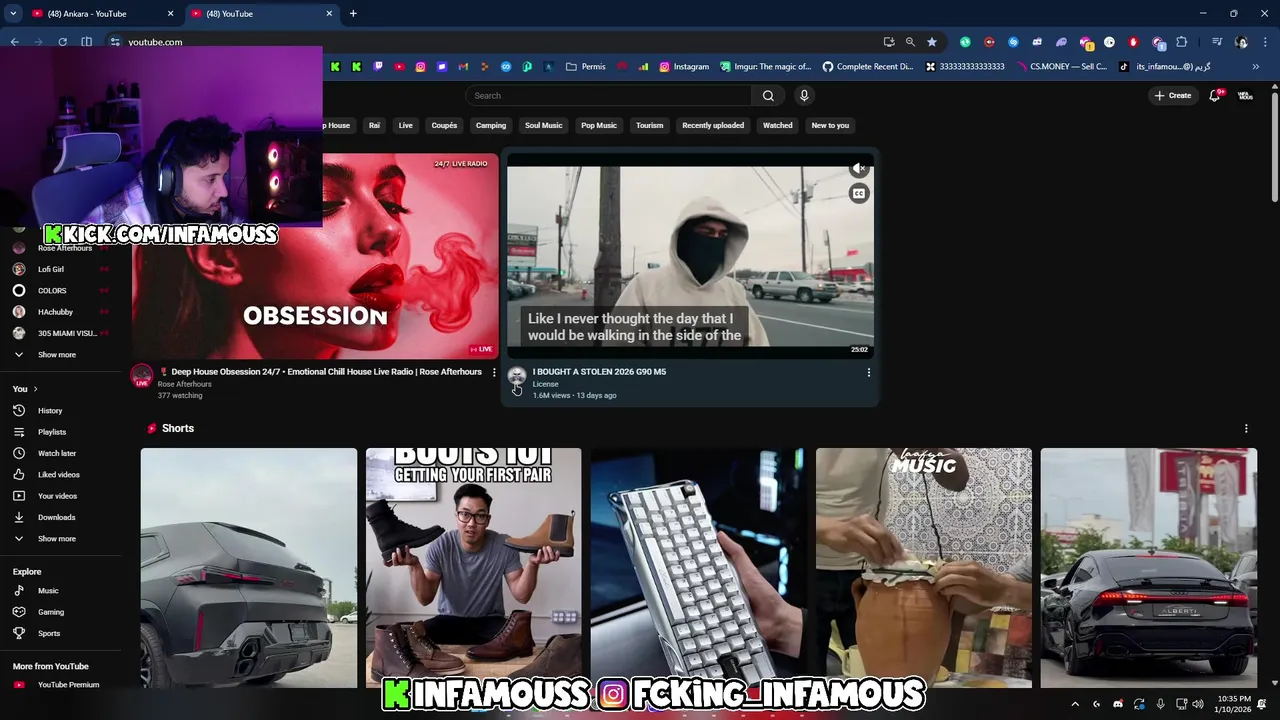
Task: Select the Tourism filter chip
Action: (650, 125)
